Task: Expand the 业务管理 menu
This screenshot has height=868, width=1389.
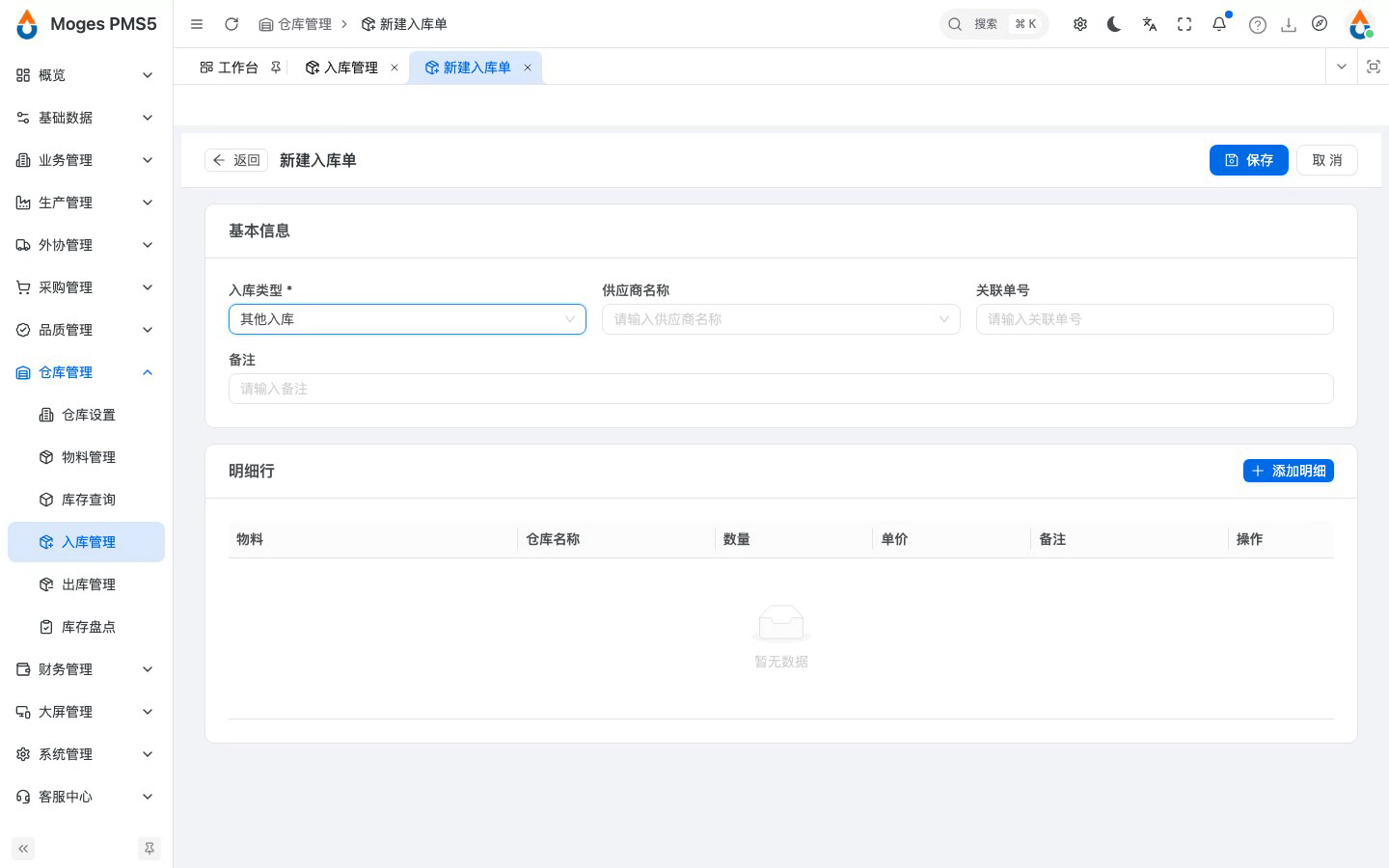Action: pos(86,160)
